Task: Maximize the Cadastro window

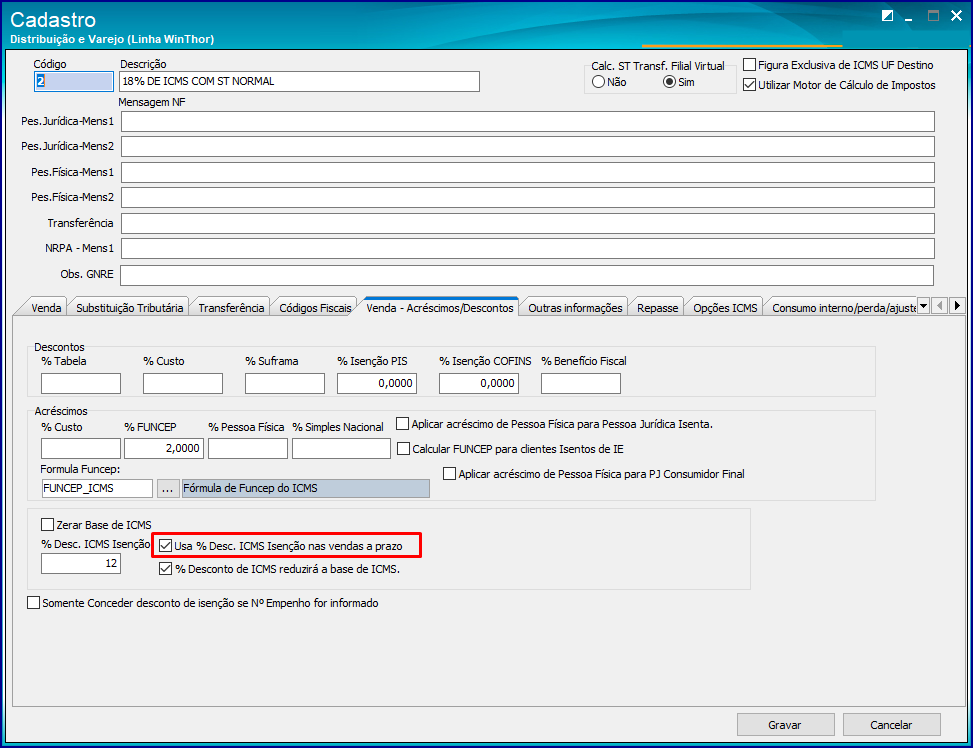Action: click(x=933, y=16)
